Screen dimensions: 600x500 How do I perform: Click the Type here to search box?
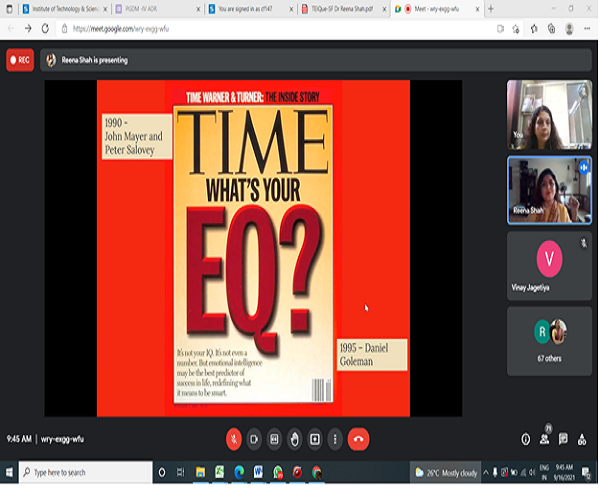click(x=86, y=472)
